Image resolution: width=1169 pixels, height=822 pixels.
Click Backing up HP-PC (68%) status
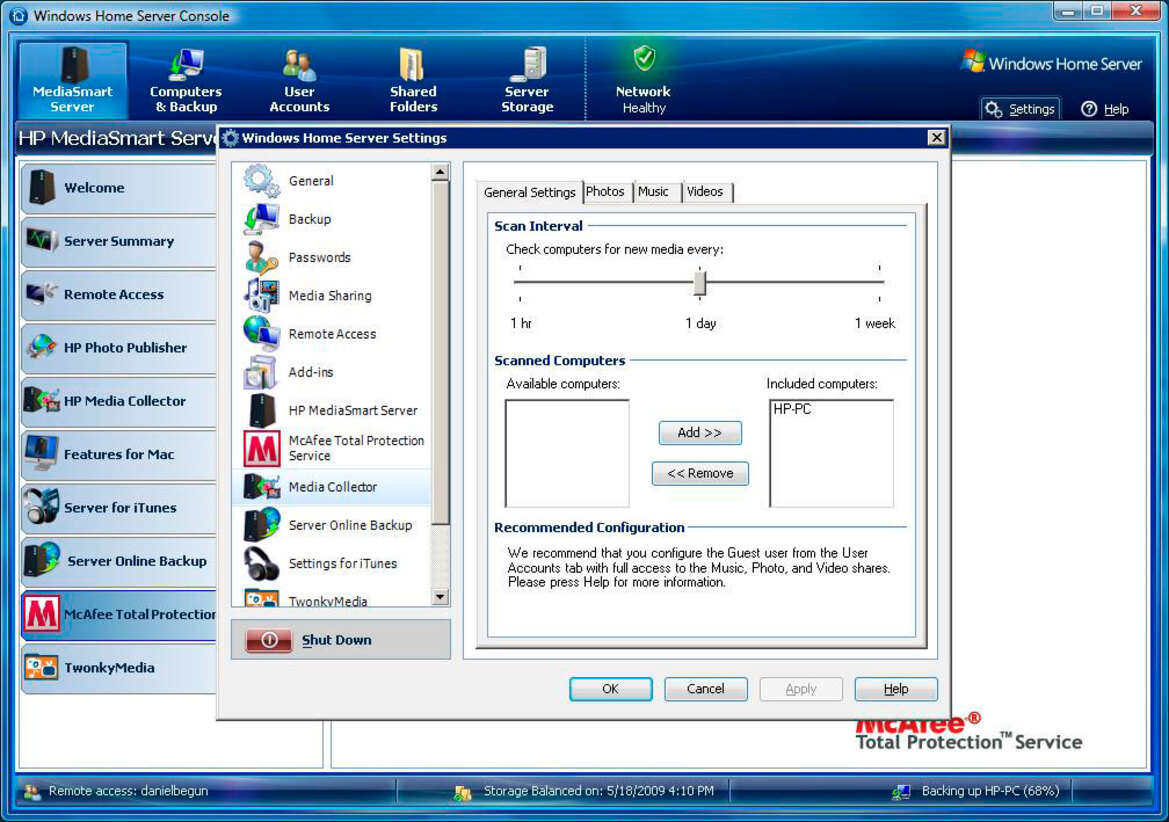[x=990, y=791]
